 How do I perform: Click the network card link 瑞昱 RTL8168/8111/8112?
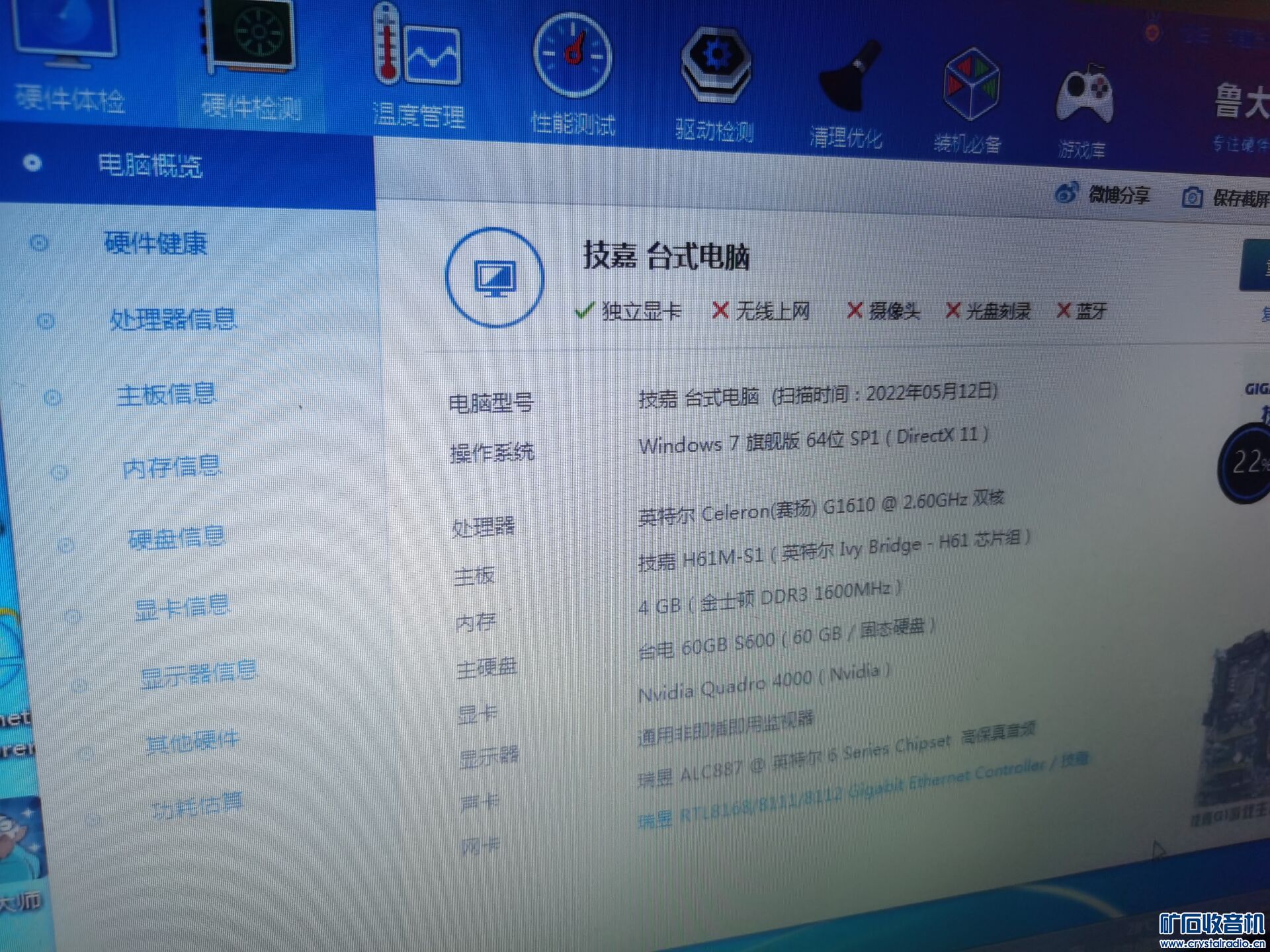(x=863, y=791)
